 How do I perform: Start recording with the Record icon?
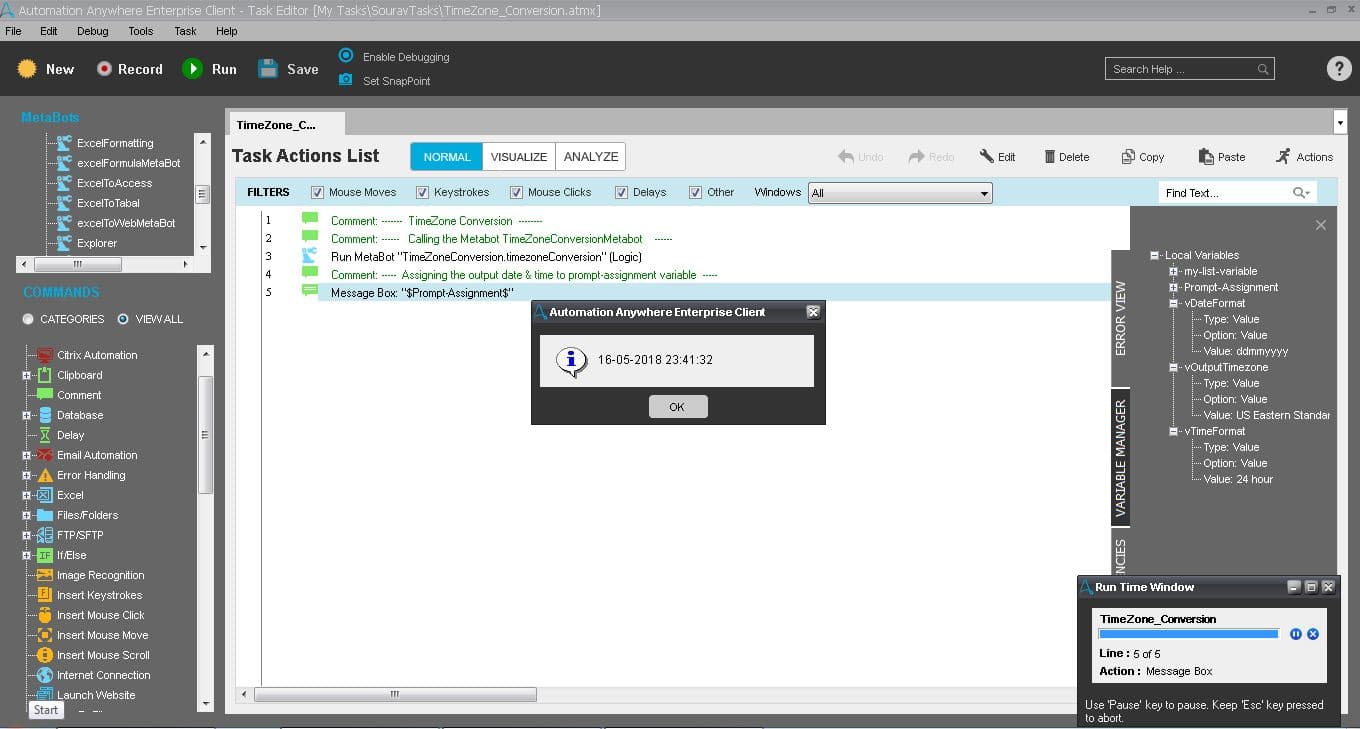(x=104, y=69)
